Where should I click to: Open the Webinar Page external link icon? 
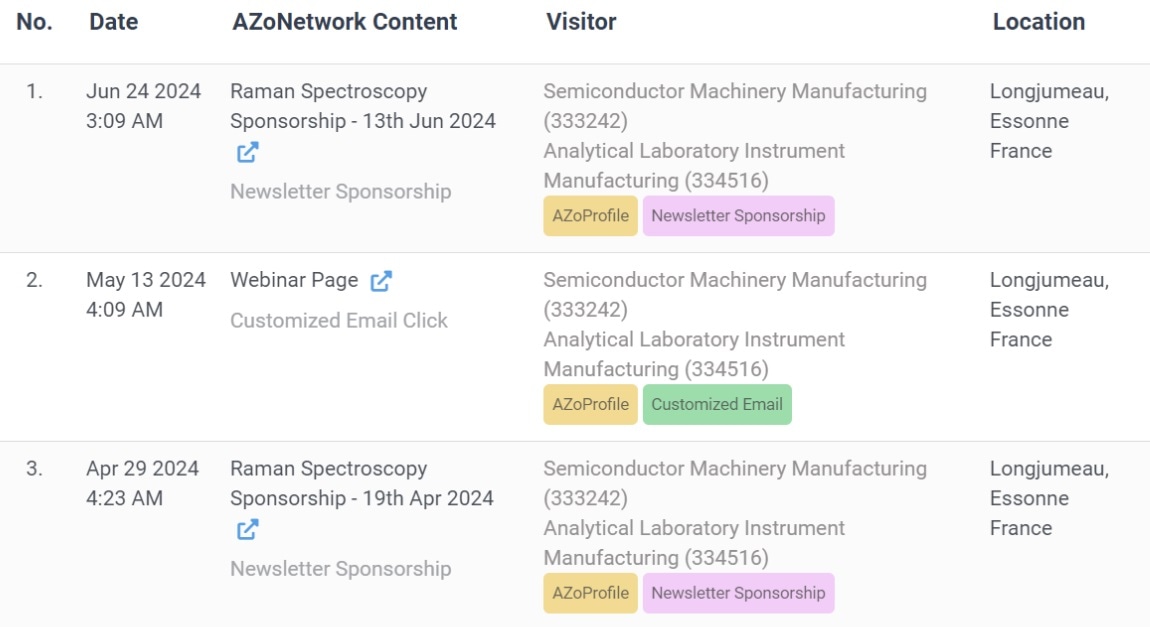tap(381, 281)
